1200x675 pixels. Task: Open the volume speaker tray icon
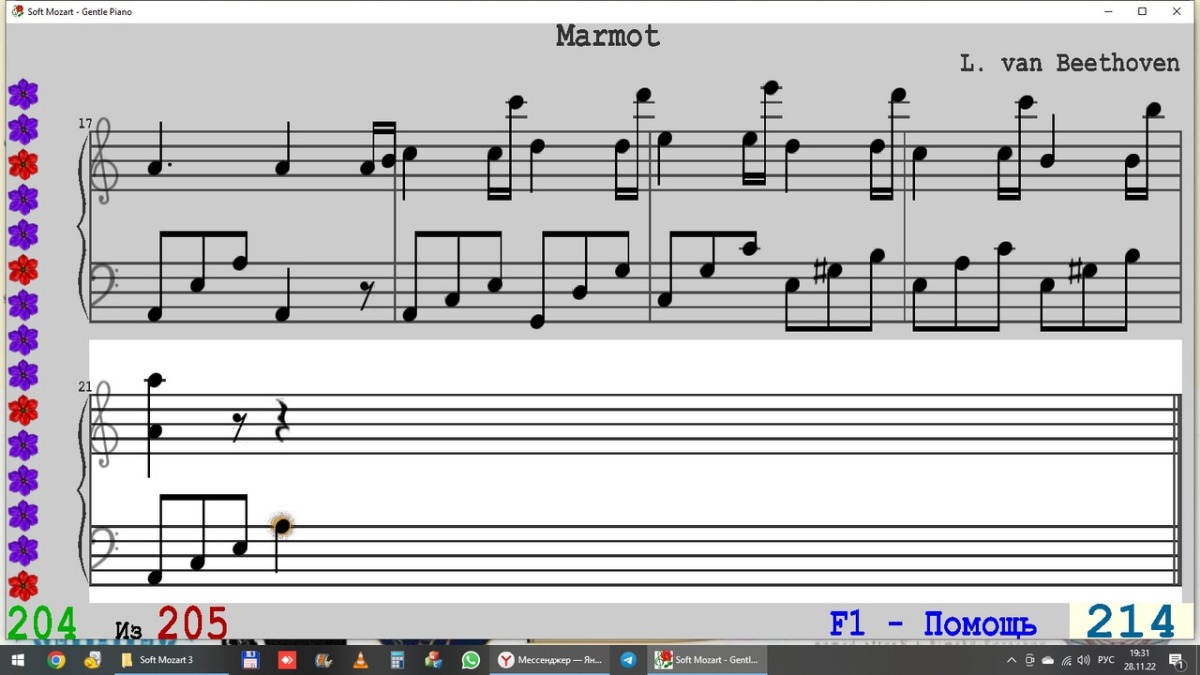click(x=1084, y=660)
